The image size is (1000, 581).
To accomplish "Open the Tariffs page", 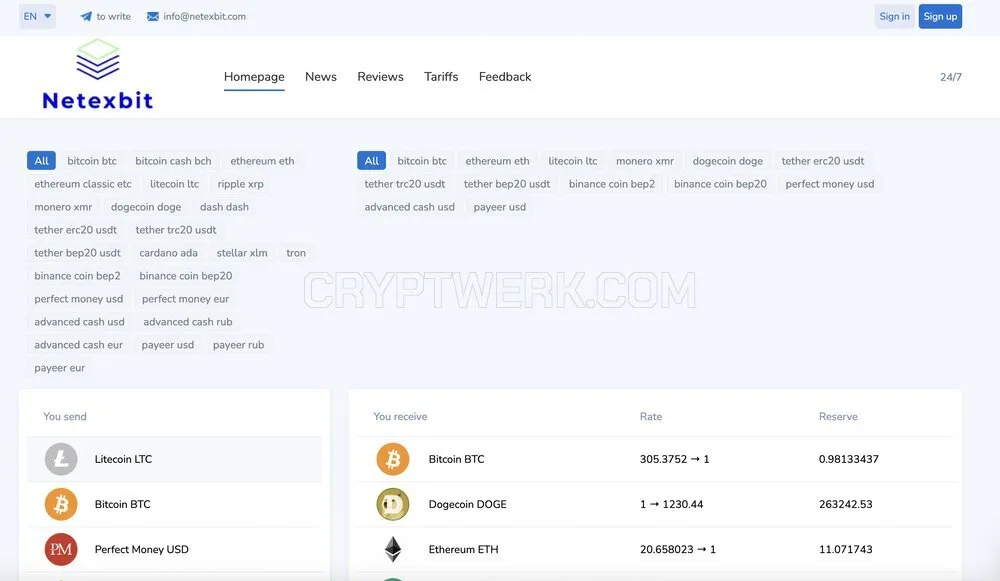I will (441, 77).
